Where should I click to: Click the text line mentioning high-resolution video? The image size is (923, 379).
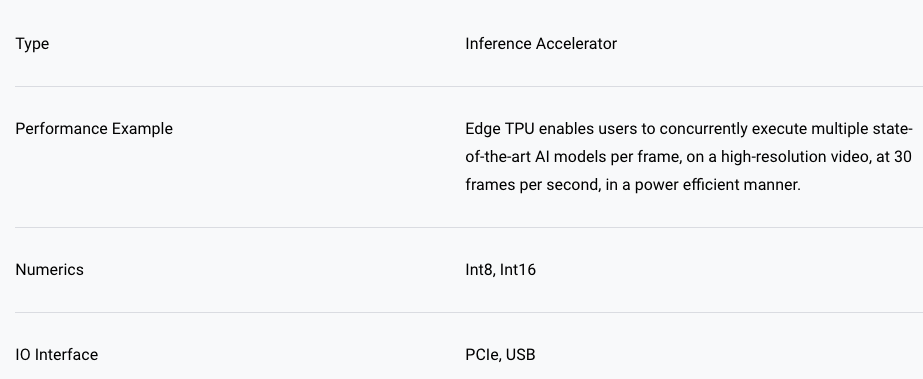pos(688,157)
